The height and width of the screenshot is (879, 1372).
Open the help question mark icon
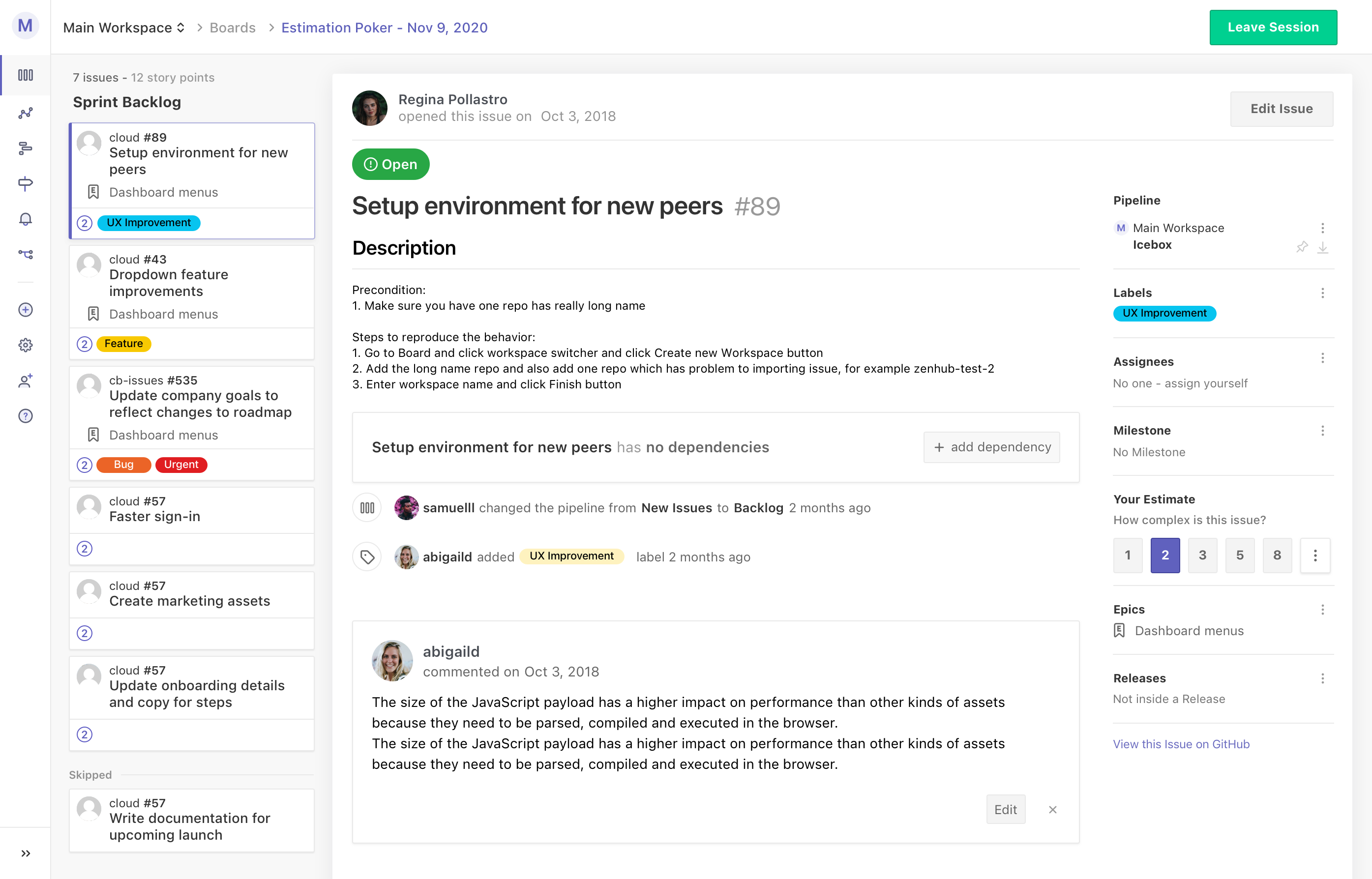coord(25,416)
